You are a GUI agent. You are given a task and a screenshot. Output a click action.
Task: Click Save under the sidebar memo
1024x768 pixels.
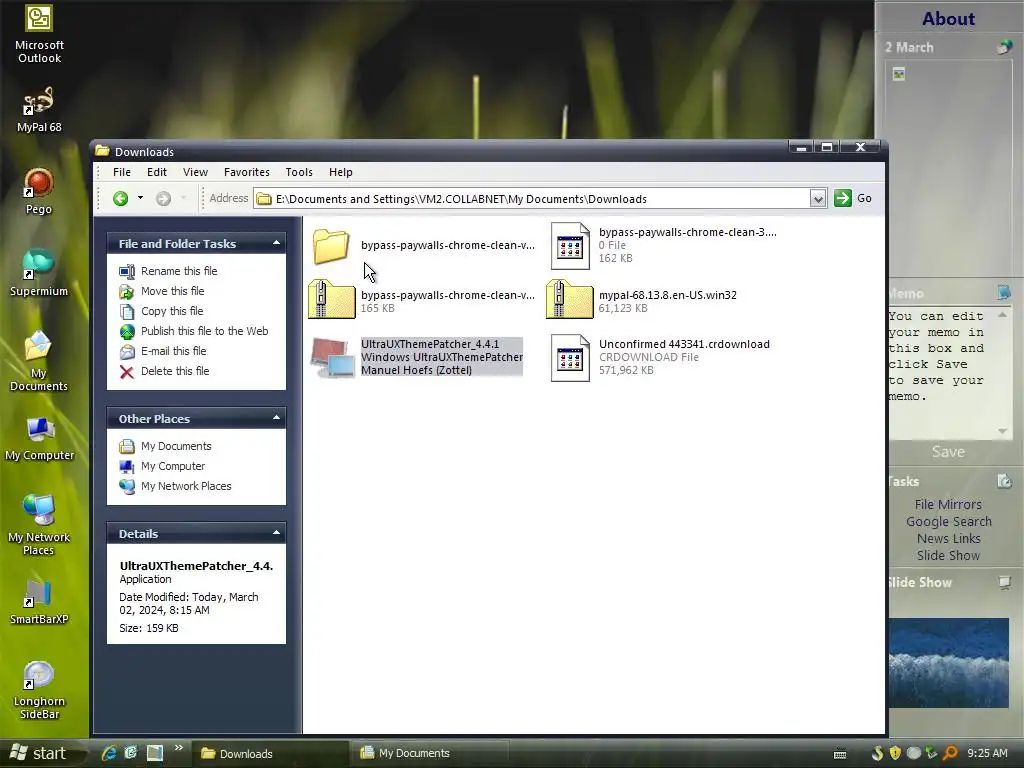pyautogui.click(x=948, y=451)
